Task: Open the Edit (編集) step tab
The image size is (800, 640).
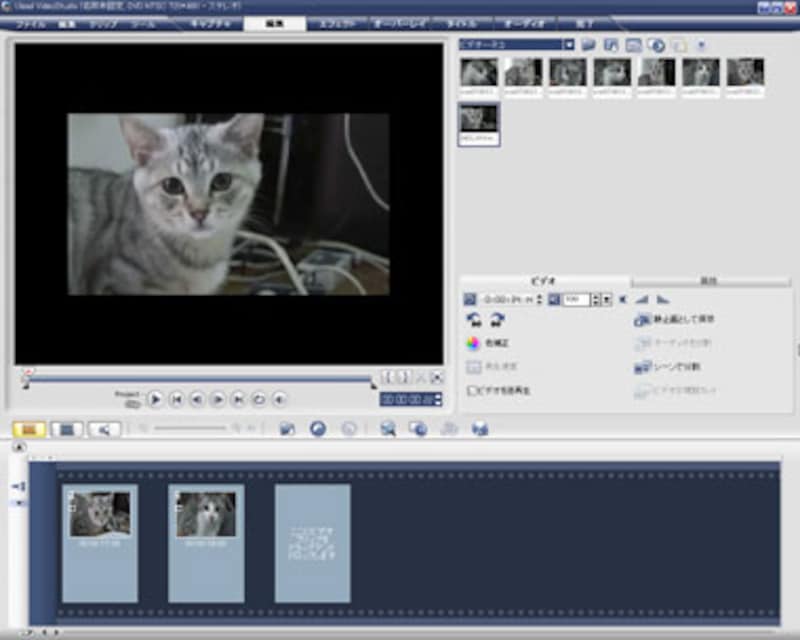Action: pyautogui.click(x=274, y=23)
